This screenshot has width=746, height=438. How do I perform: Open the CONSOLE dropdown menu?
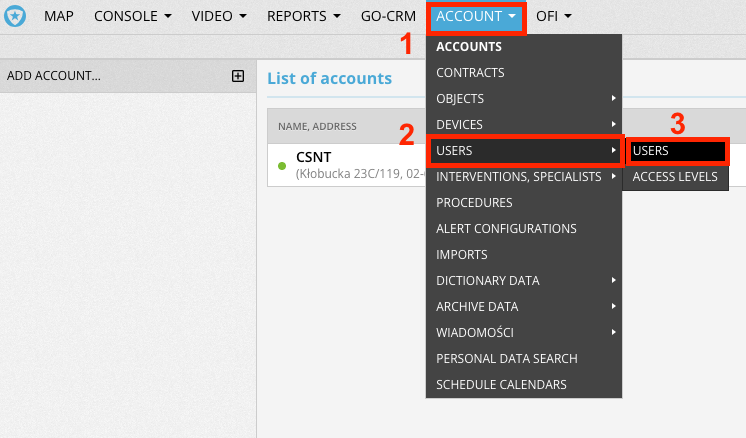pyautogui.click(x=133, y=17)
